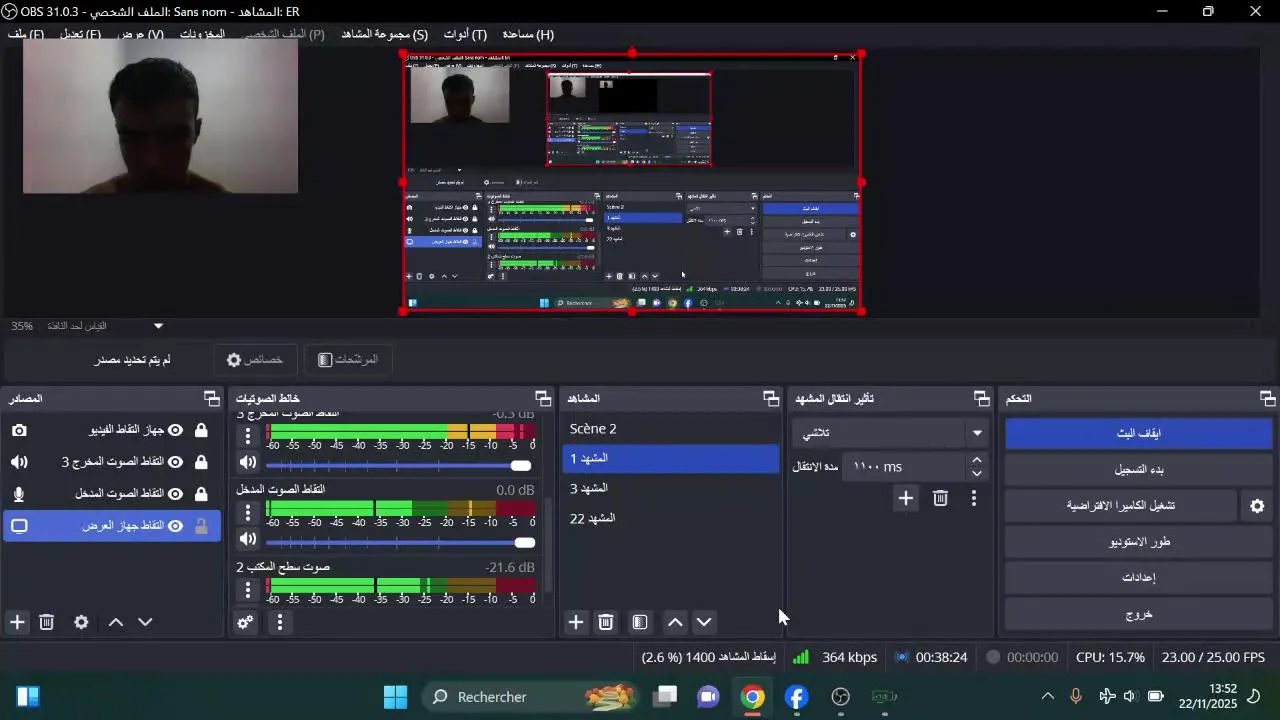Move selected scene up in المشاهد panel
The image size is (1280, 720).
click(676, 622)
